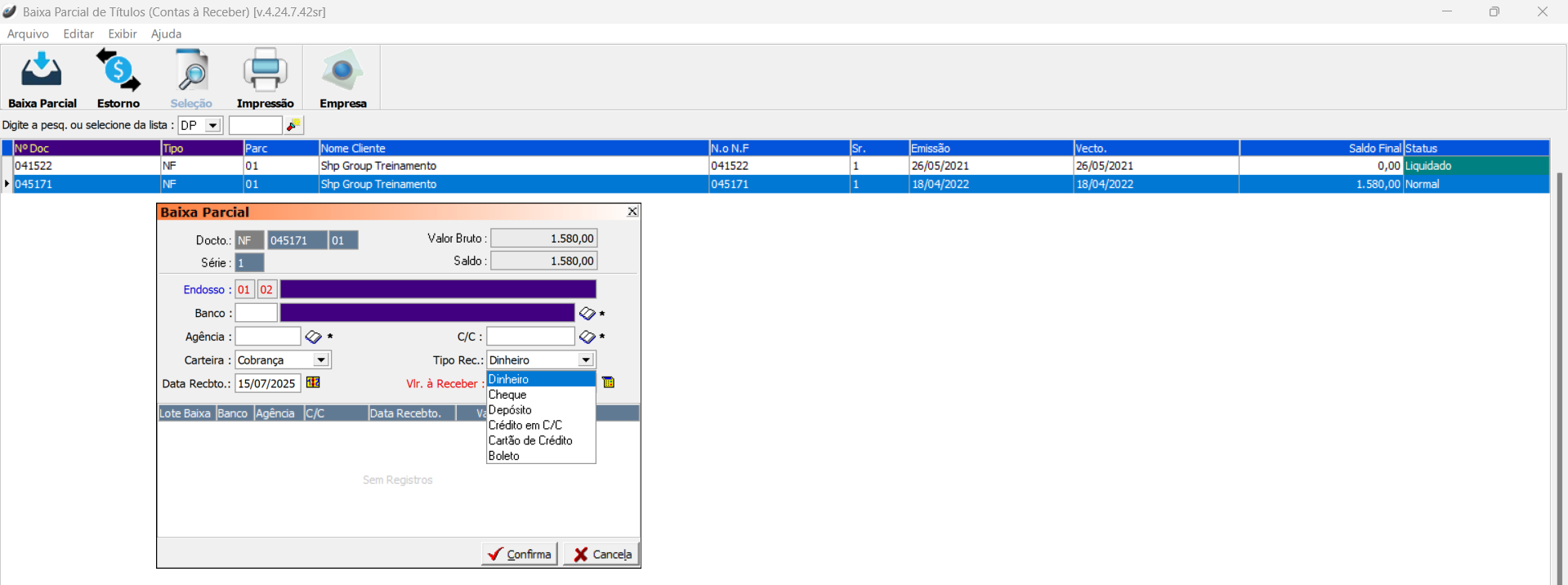
Task: Open the DP search type dropdown
Action: click(x=212, y=126)
